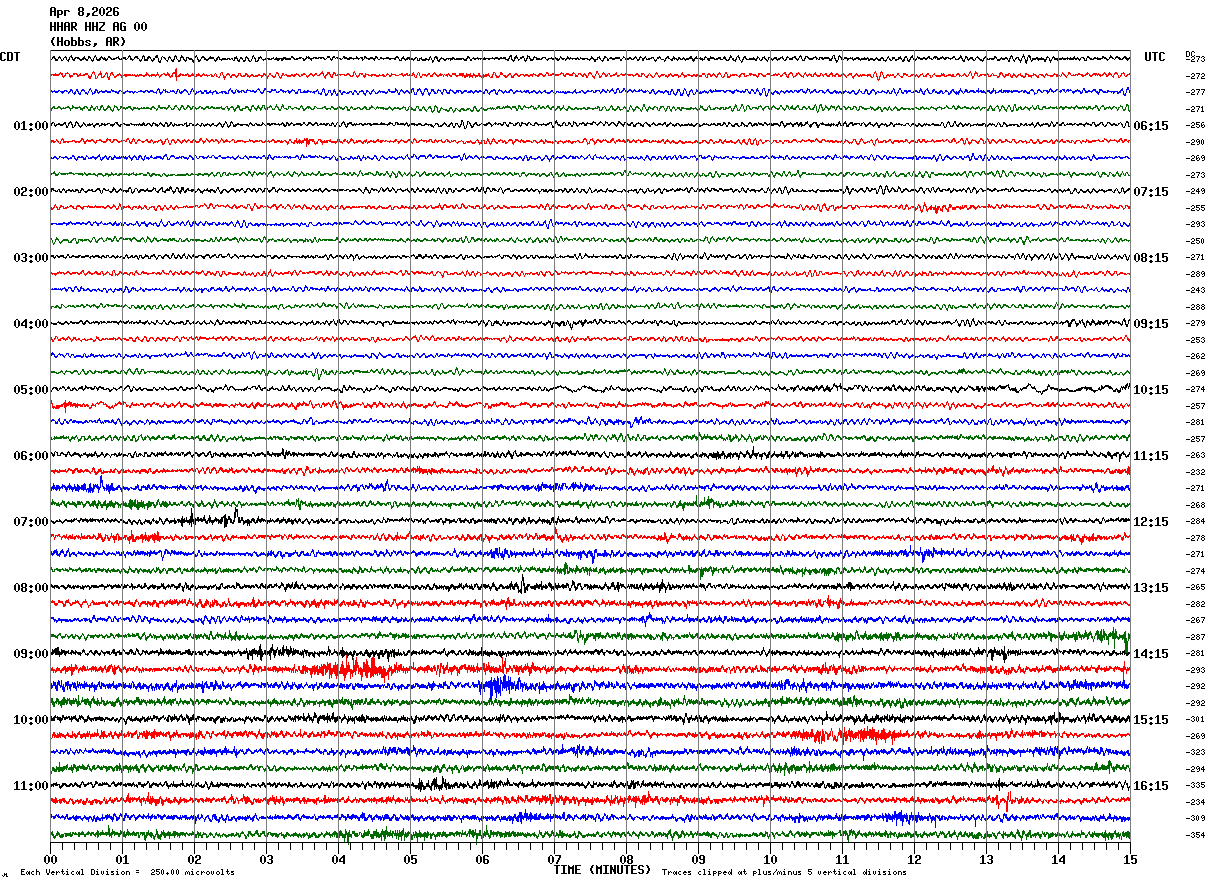Click the '08:15' UTC time label
This screenshot has width=1210, height=886.
1151,258
